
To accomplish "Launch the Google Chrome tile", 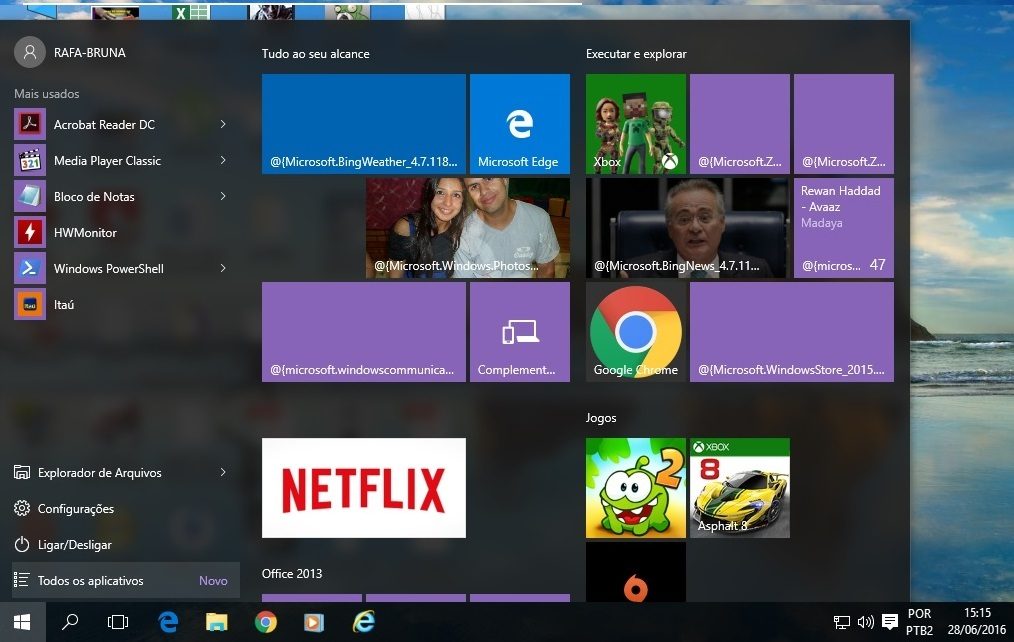I will point(636,332).
